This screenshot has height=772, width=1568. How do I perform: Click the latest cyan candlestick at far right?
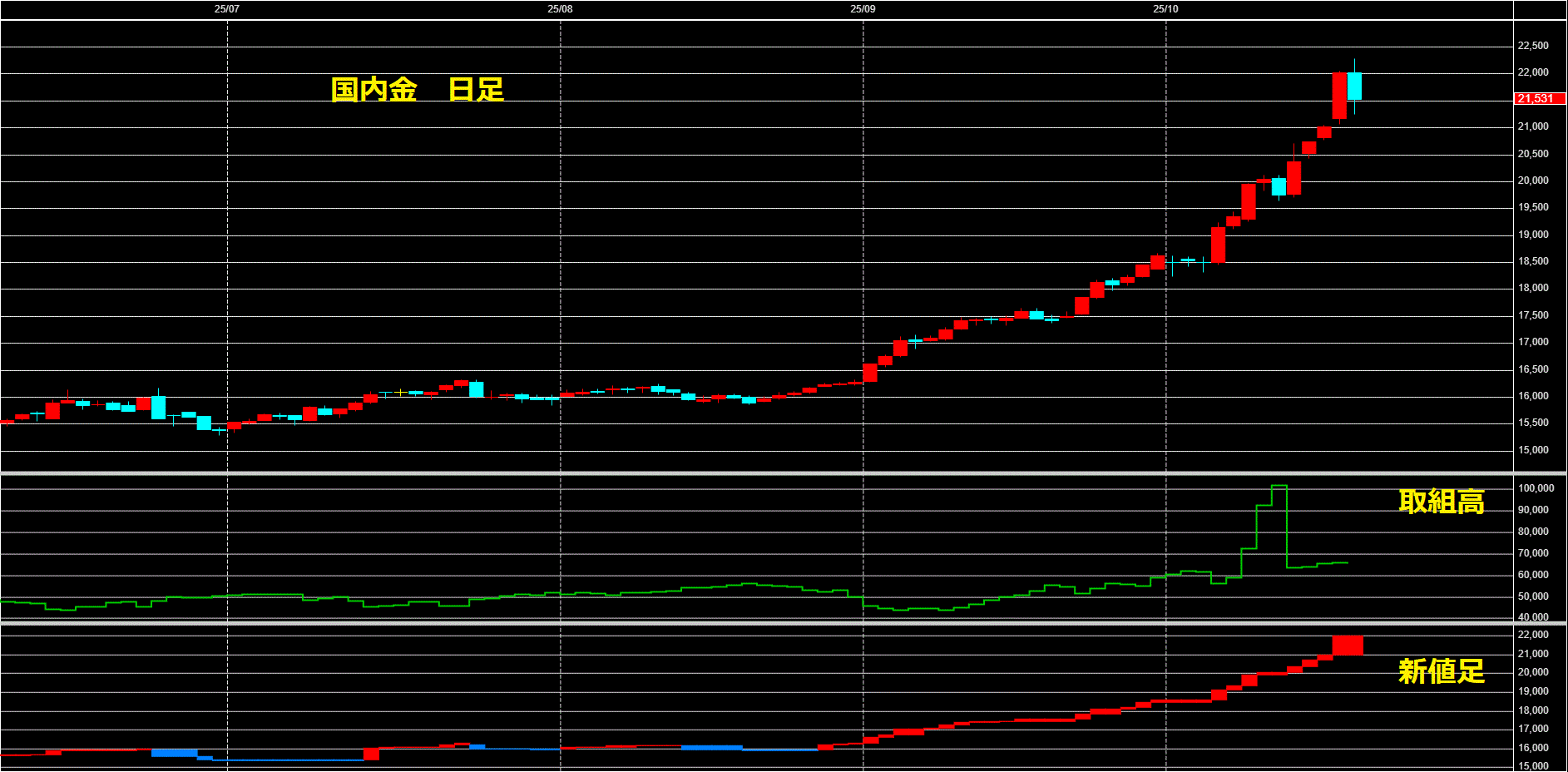(1354, 87)
